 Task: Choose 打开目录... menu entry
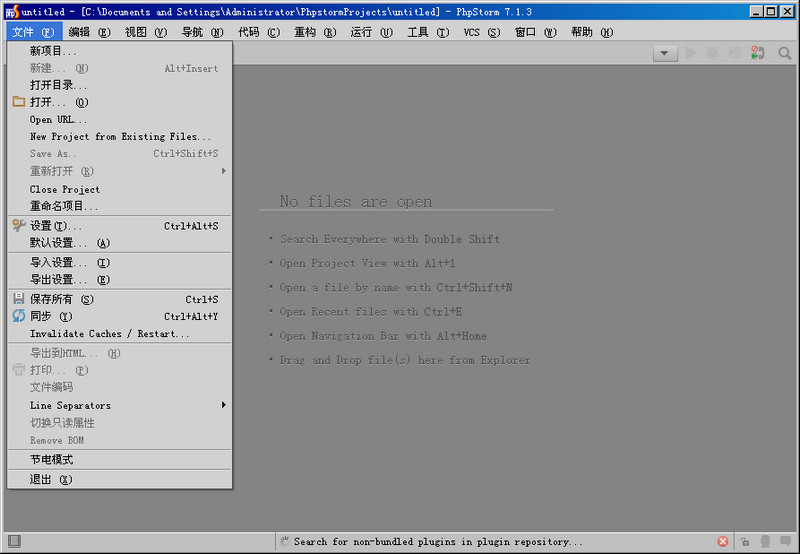click(x=120, y=85)
